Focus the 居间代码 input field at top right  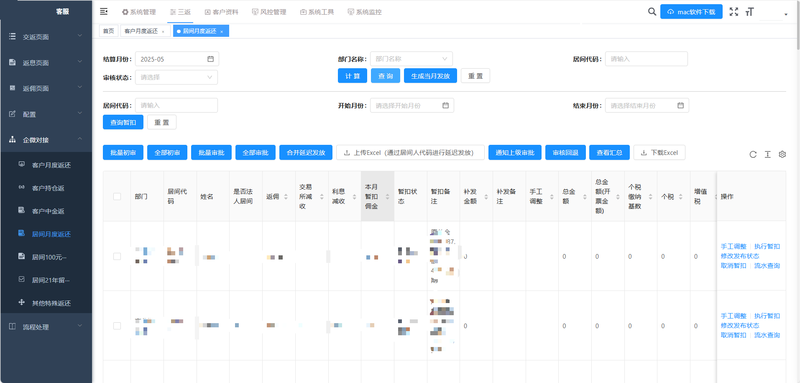pos(646,59)
